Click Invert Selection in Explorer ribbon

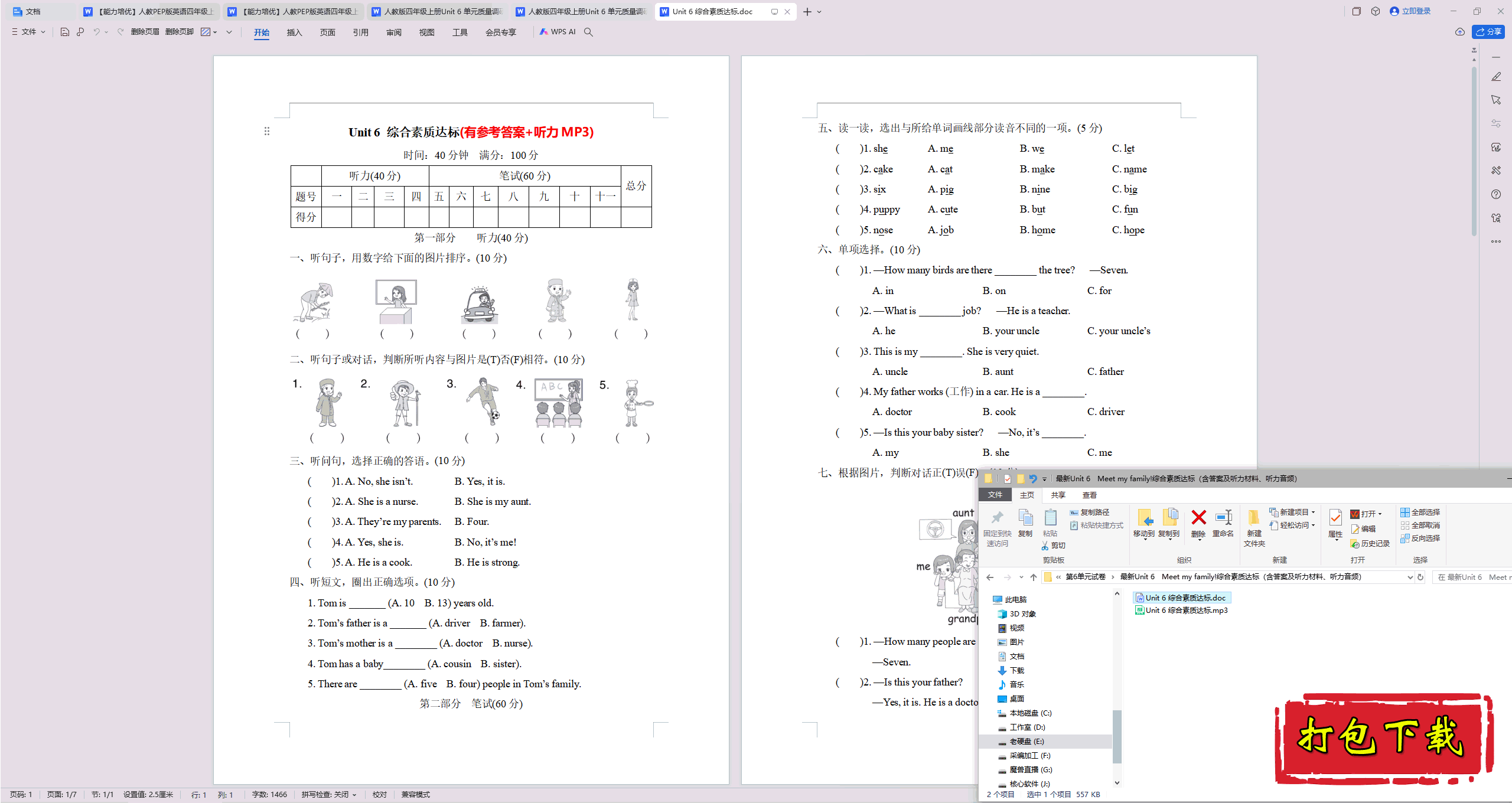click(x=1420, y=538)
